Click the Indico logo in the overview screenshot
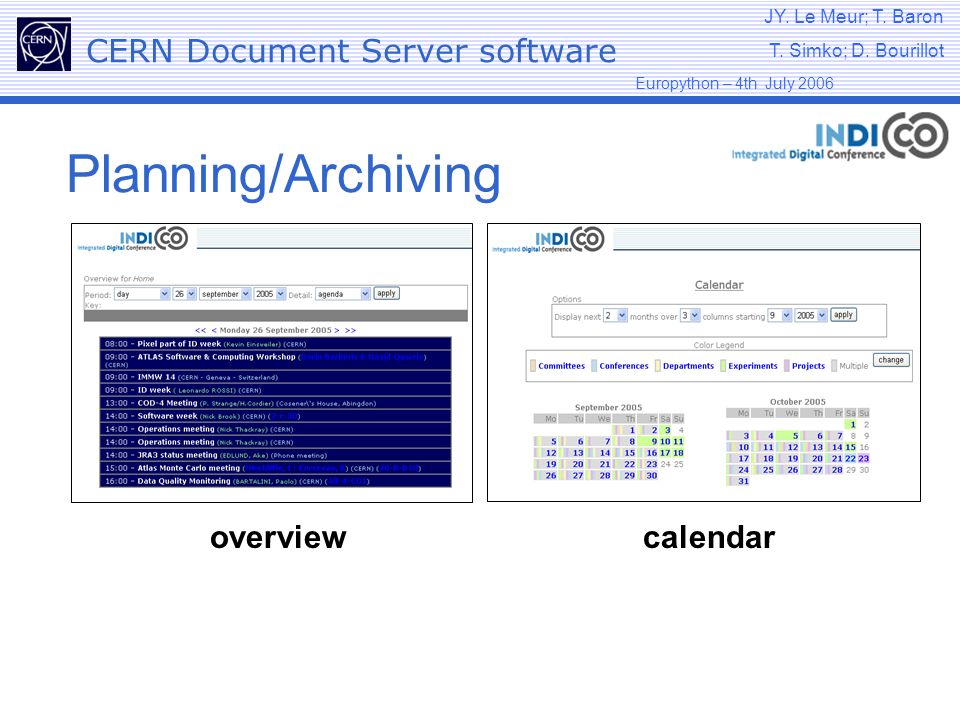The image size is (960, 720). click(x=133, y=239)
